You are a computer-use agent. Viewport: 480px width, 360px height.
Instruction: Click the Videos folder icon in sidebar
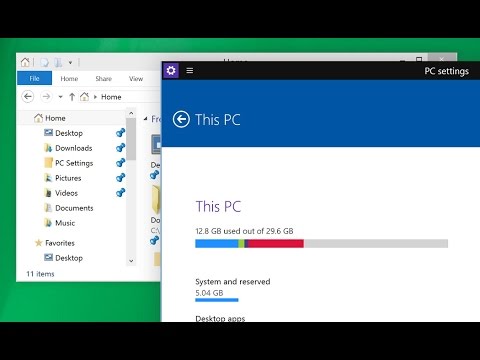point(48,193)
